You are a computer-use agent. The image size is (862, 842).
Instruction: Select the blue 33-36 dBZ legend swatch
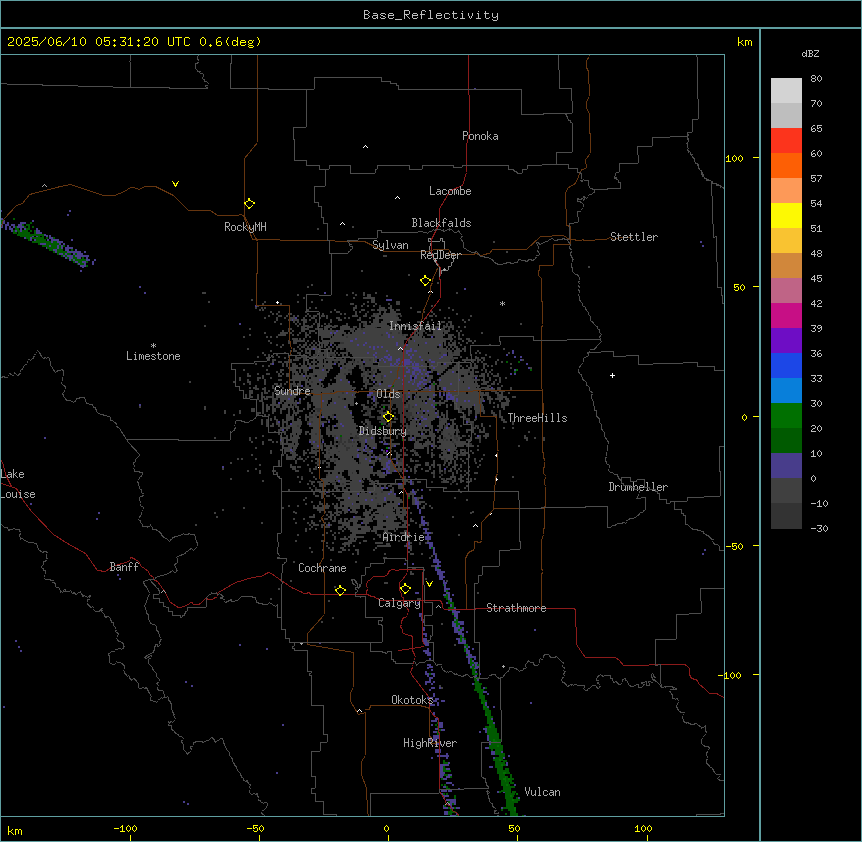pyautogui.click(x=786, y=365)
